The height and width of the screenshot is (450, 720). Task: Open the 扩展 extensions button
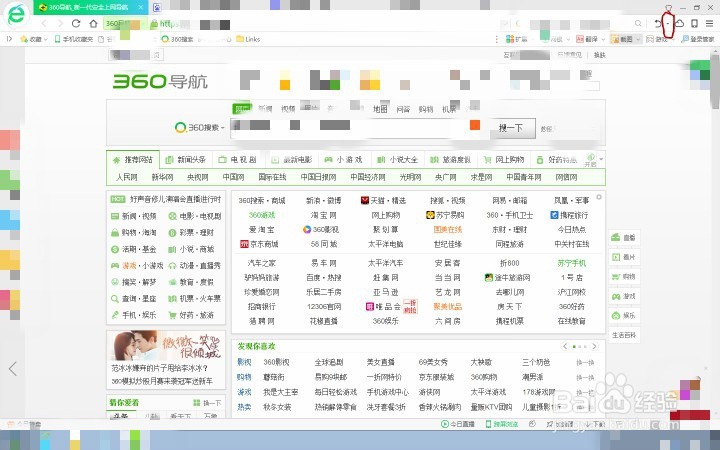coord(517,39)
